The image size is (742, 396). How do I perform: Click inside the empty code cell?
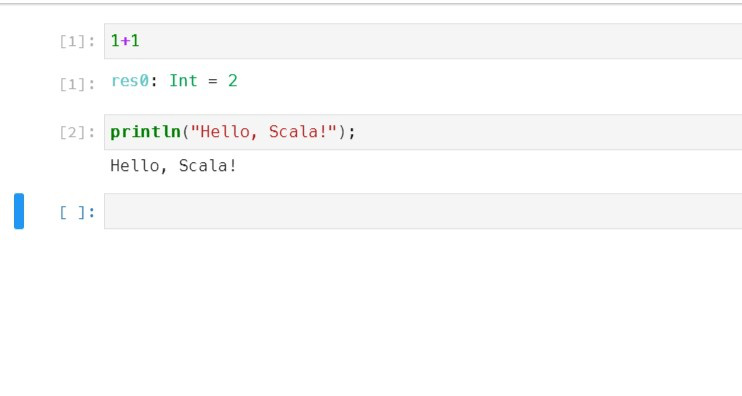click(x=423, y=211)
